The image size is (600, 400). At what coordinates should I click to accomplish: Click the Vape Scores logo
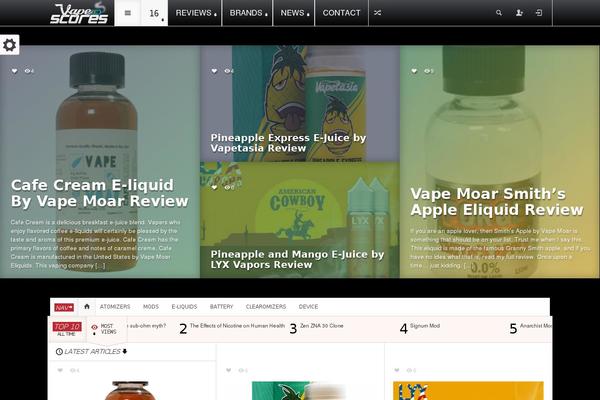(x=79, y=14)
